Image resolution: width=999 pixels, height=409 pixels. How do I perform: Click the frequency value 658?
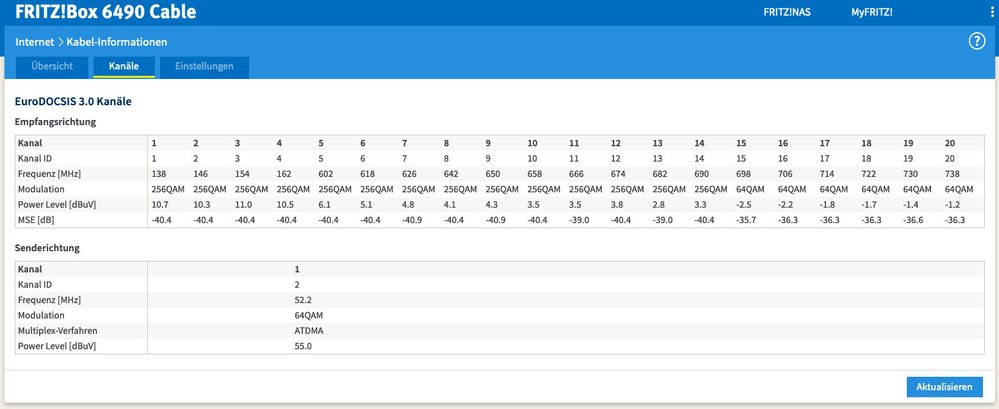click(x=534, y=174)
